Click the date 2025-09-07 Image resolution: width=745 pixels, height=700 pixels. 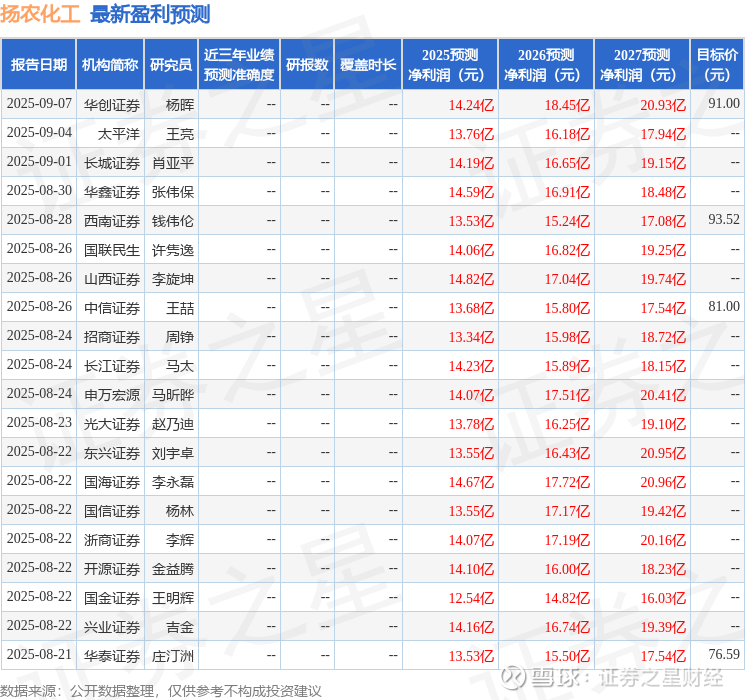coord(39,104)
